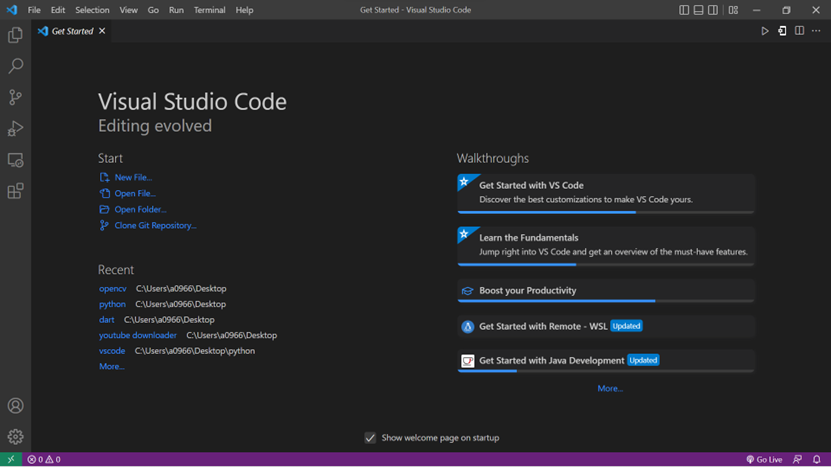
Task: Open the Go menu
Action: click(153, 10)
